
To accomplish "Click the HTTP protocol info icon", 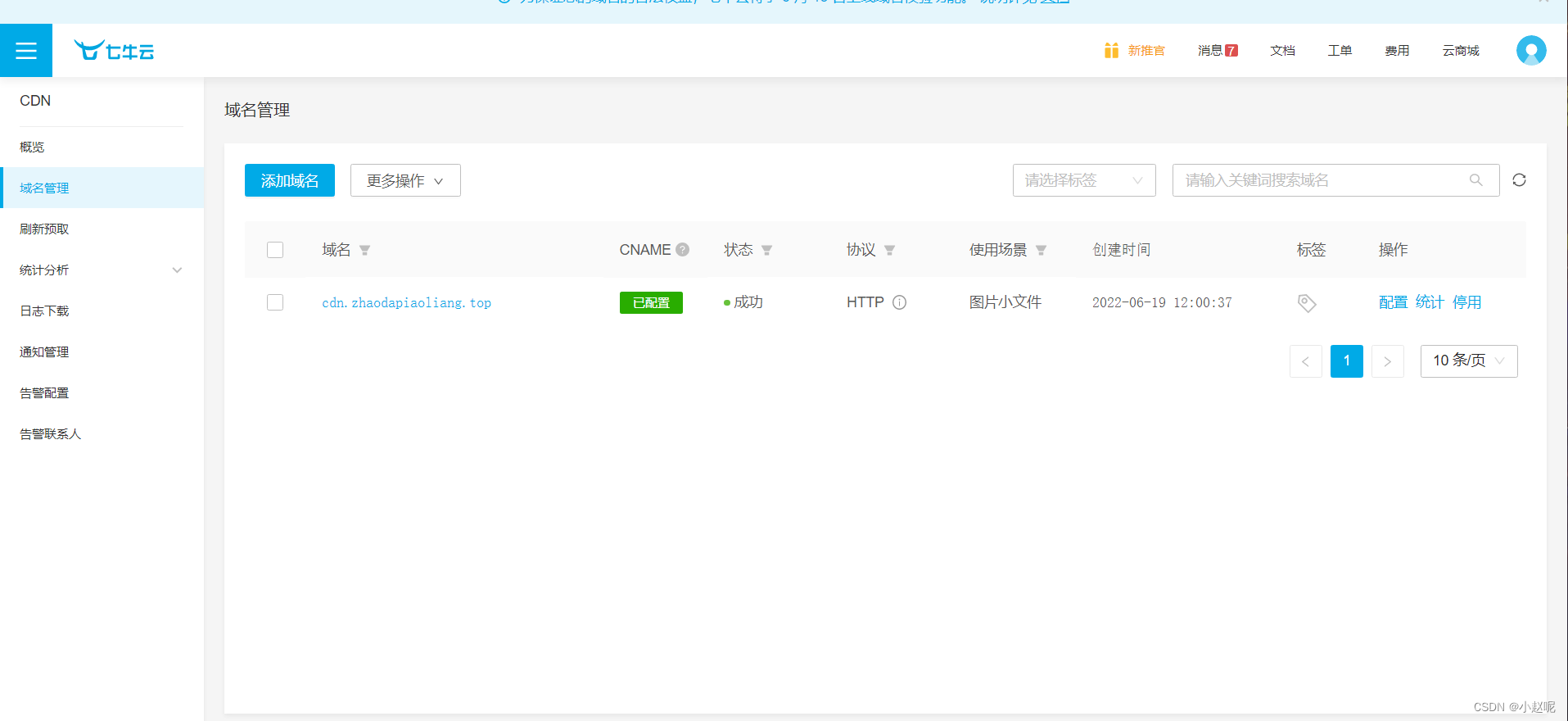I will [x=899, y=302].
